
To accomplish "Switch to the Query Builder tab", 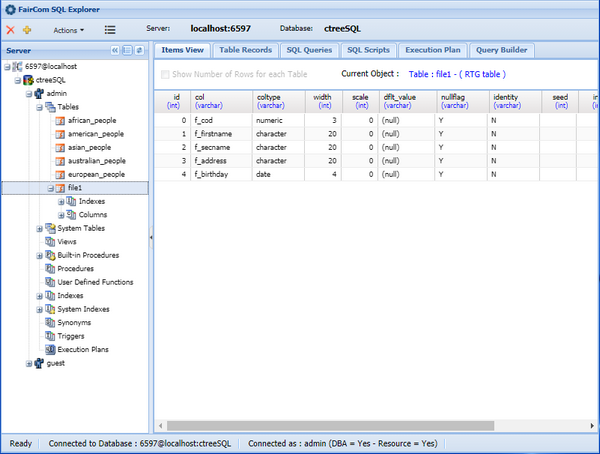I will pos(501,50).
